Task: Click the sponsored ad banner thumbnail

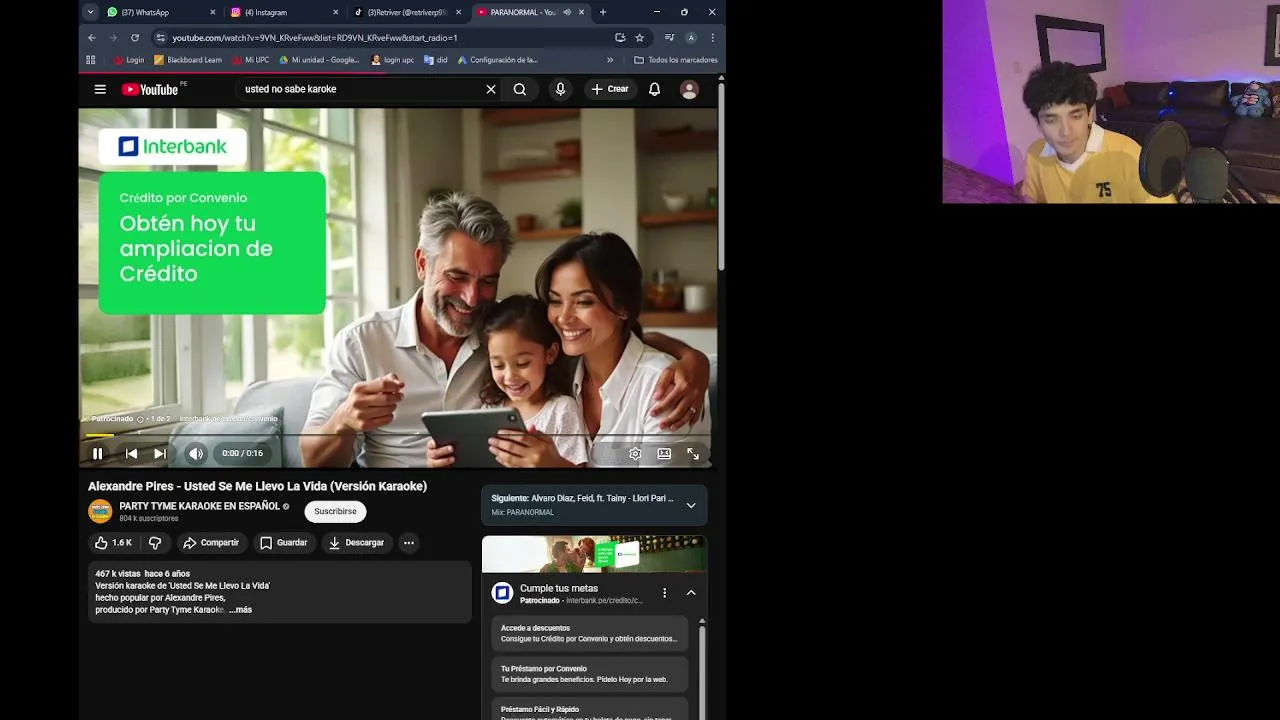Action: pyautogui.click(x=594, y=554)
